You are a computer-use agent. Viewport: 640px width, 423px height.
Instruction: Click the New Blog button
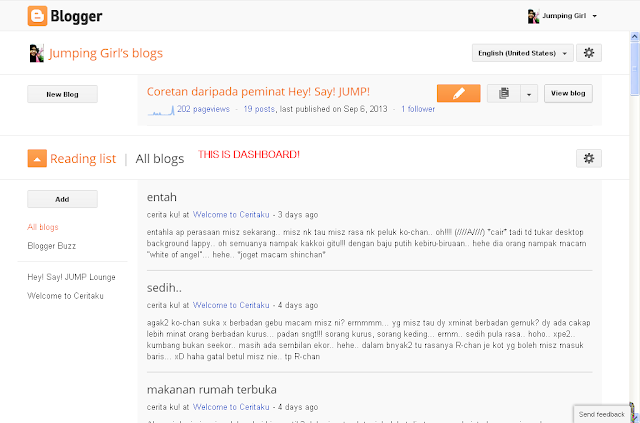[x=62, y=94]
